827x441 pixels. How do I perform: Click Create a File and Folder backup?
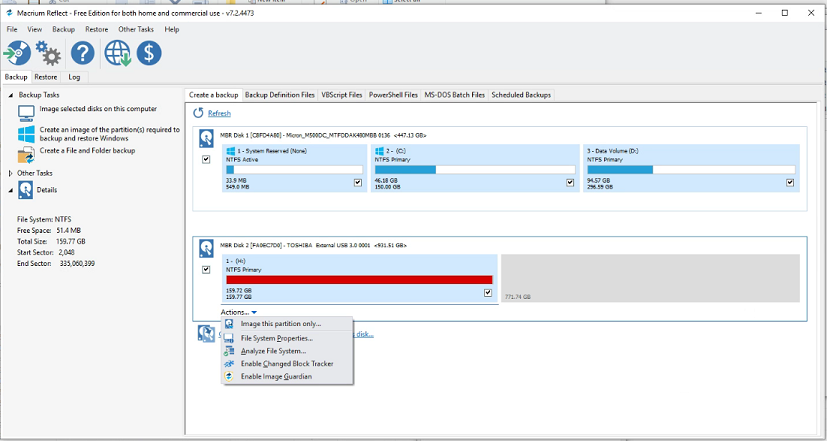point(88,150)
